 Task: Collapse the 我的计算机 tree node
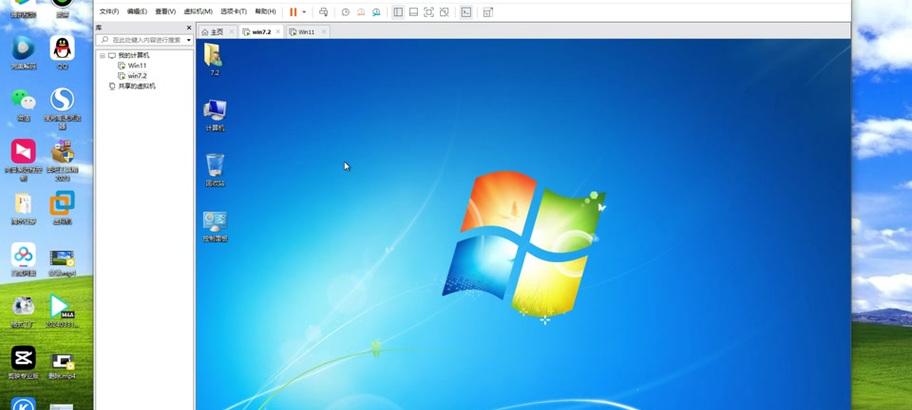pyautogui.click(x=102, y=55)
